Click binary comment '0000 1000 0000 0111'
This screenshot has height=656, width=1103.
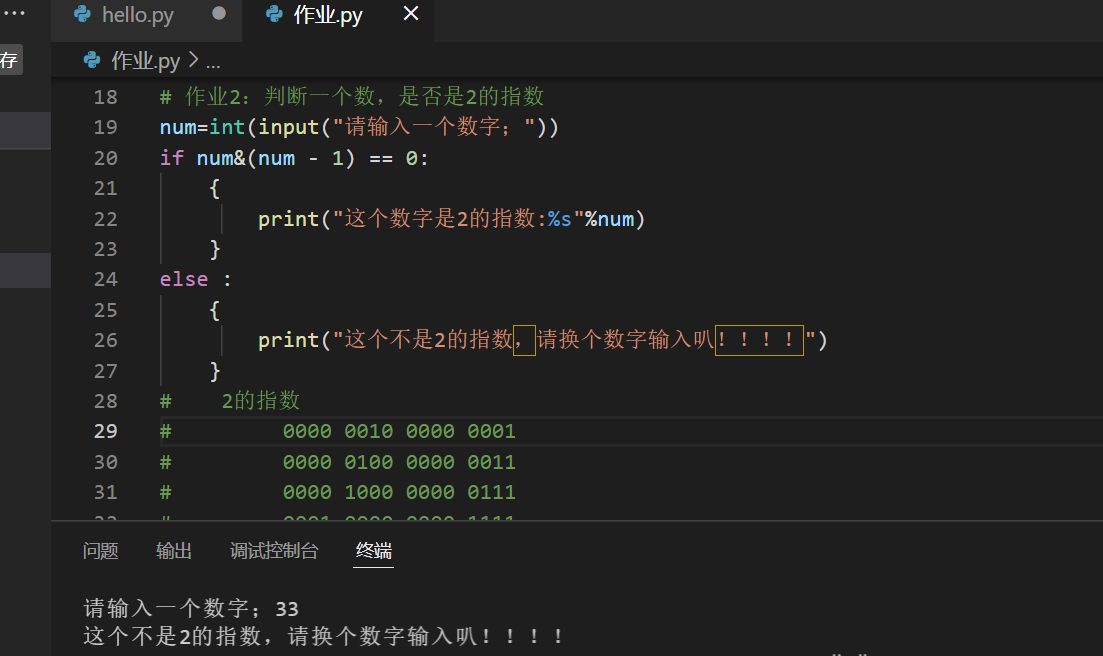[x=399, y=492]
